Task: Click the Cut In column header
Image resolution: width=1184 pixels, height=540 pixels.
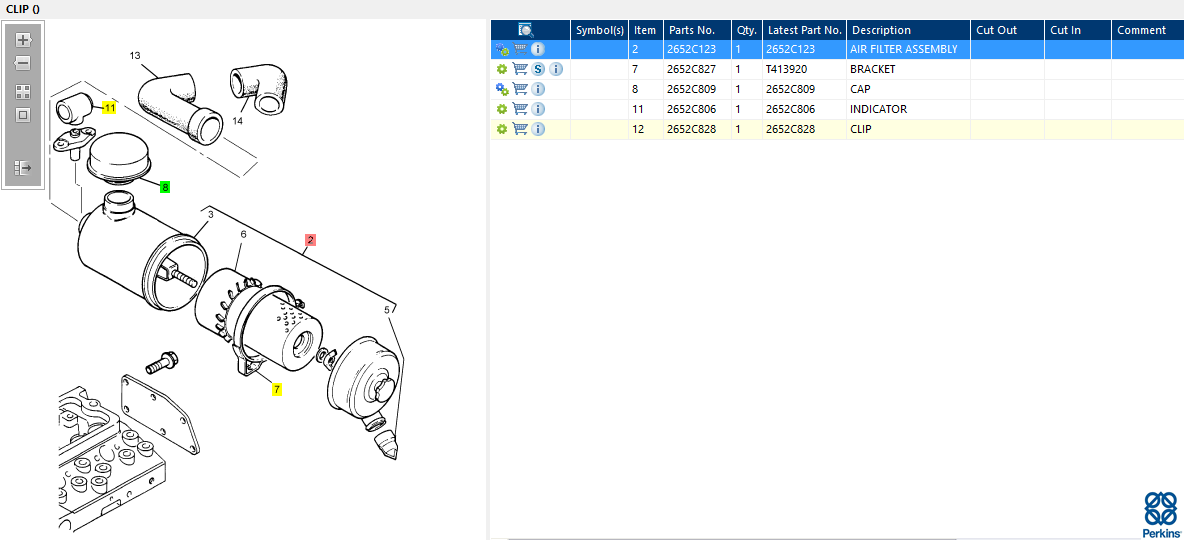Action: (x=1078, y=30)
